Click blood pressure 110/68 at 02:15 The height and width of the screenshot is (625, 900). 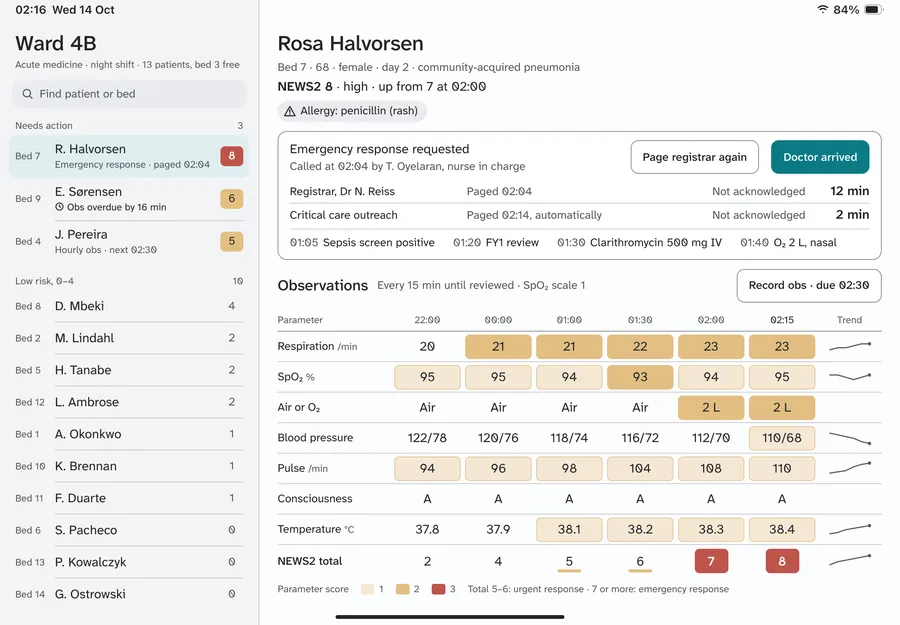(782, 438)
